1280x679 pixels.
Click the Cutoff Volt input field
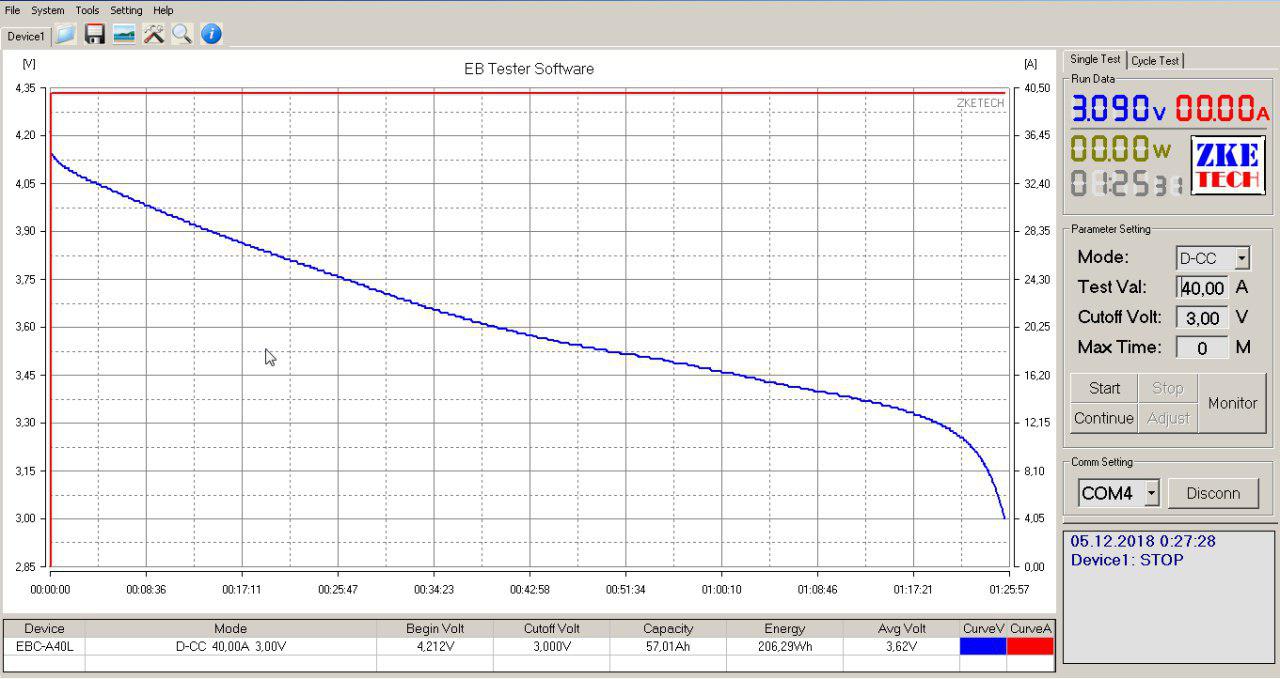[x=1201, y=318]
